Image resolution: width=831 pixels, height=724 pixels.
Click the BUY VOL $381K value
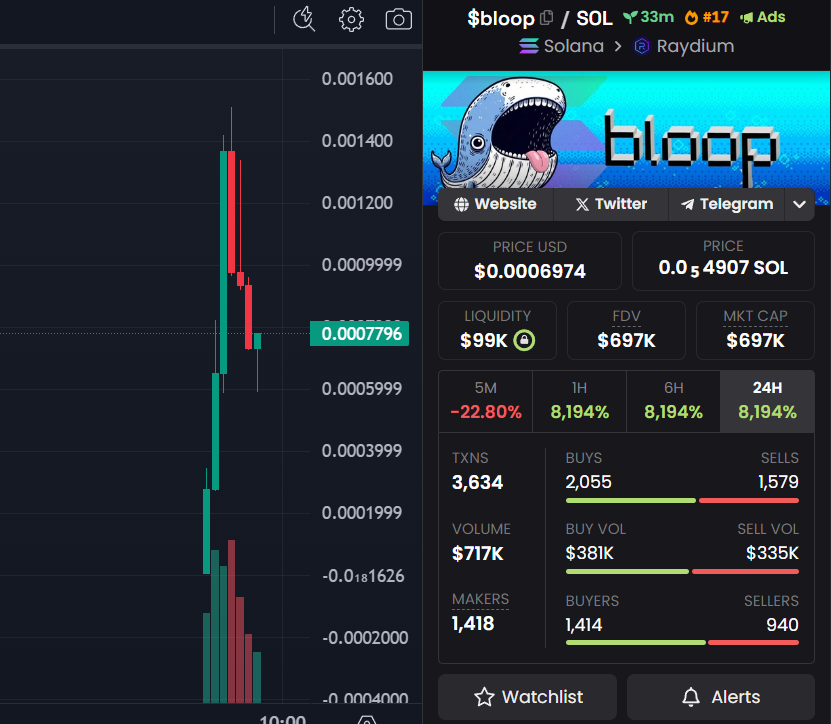point(589,553)
